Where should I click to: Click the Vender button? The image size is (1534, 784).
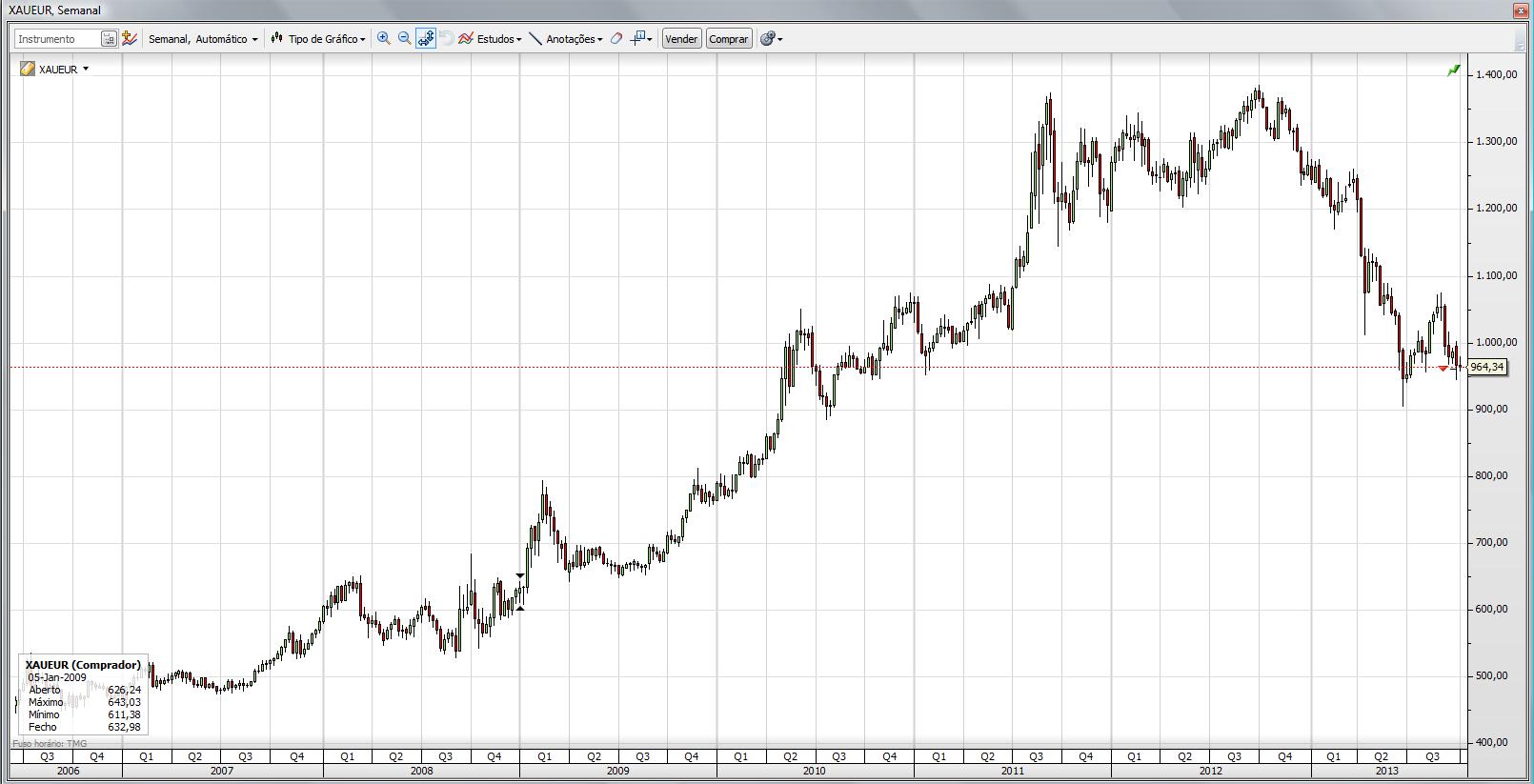[x=681, y=39]
